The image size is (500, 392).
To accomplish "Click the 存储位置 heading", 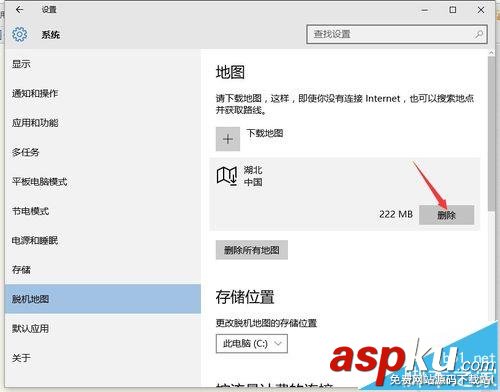I will [x=245, y=297].
